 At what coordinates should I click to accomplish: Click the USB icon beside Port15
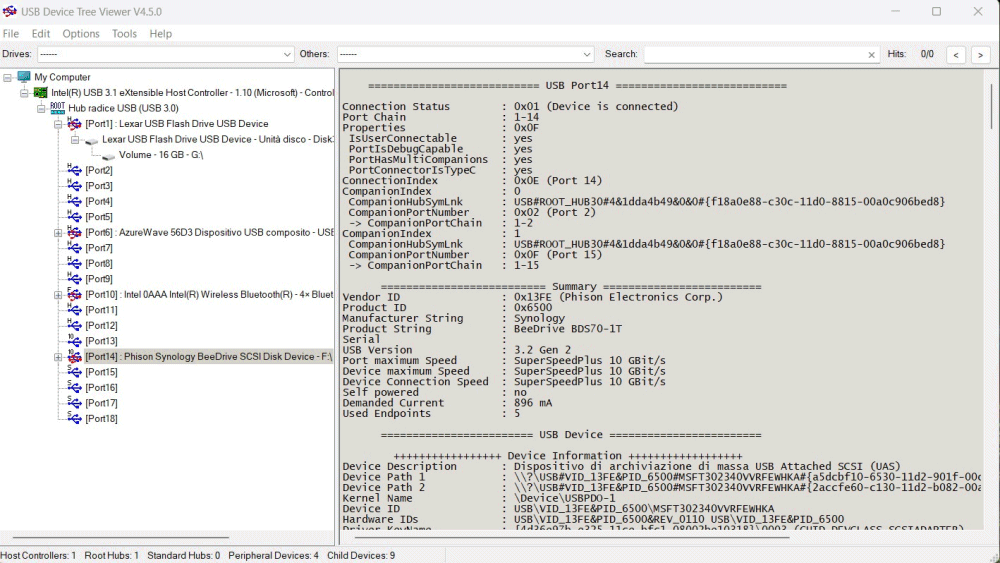[75, 372]
